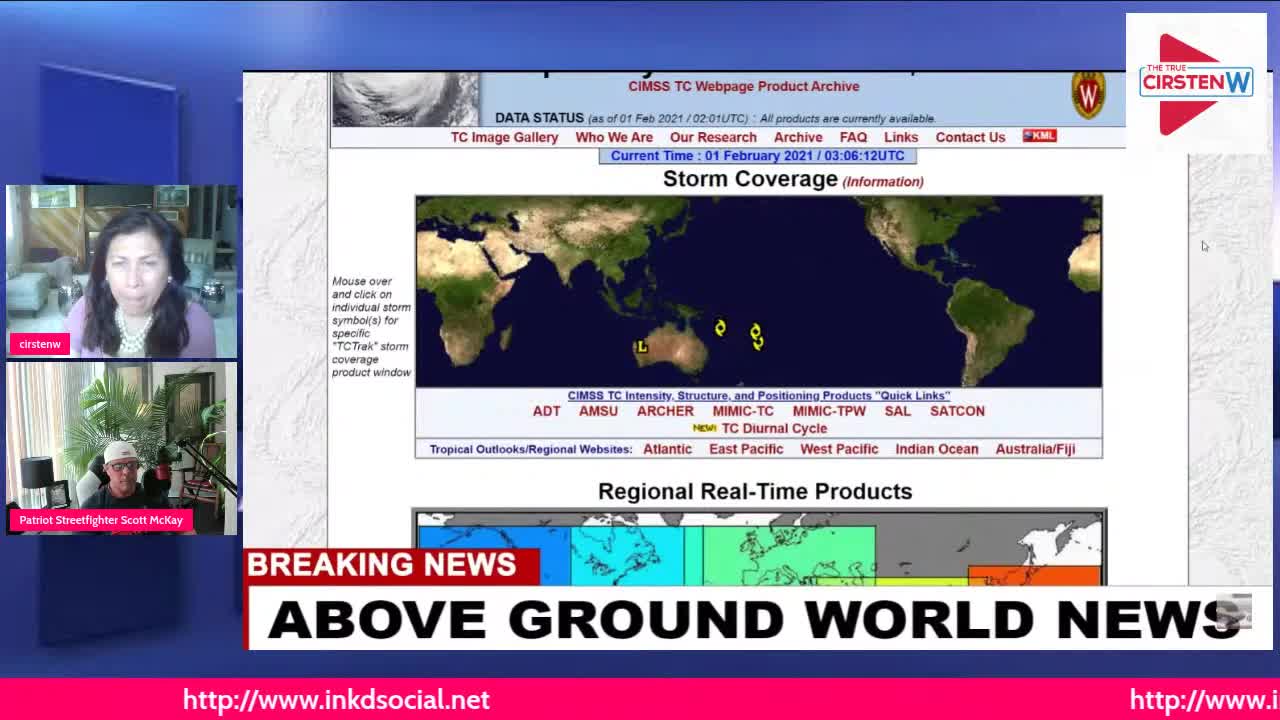Open the MIMIC-TPW product link
Viewport: 1280px width, 720px height.
pyautogui.click(x=829, y=411)
